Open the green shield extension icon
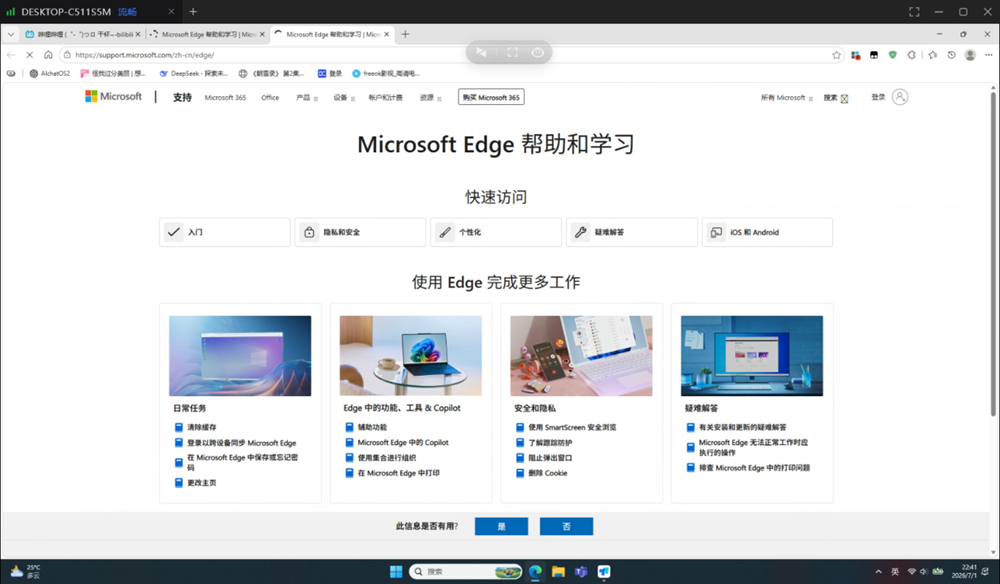Screen dimensions: 1000x584 (892, 55)
